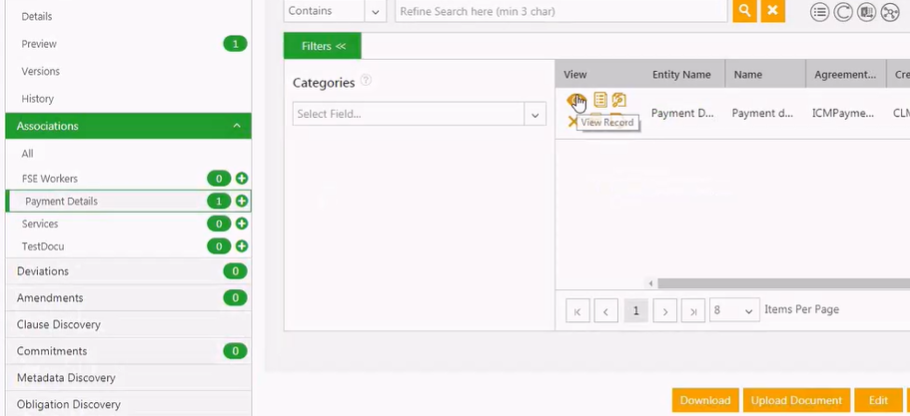Collapse the Associations section
Screen dimensions: 910x416
point(237,126)
